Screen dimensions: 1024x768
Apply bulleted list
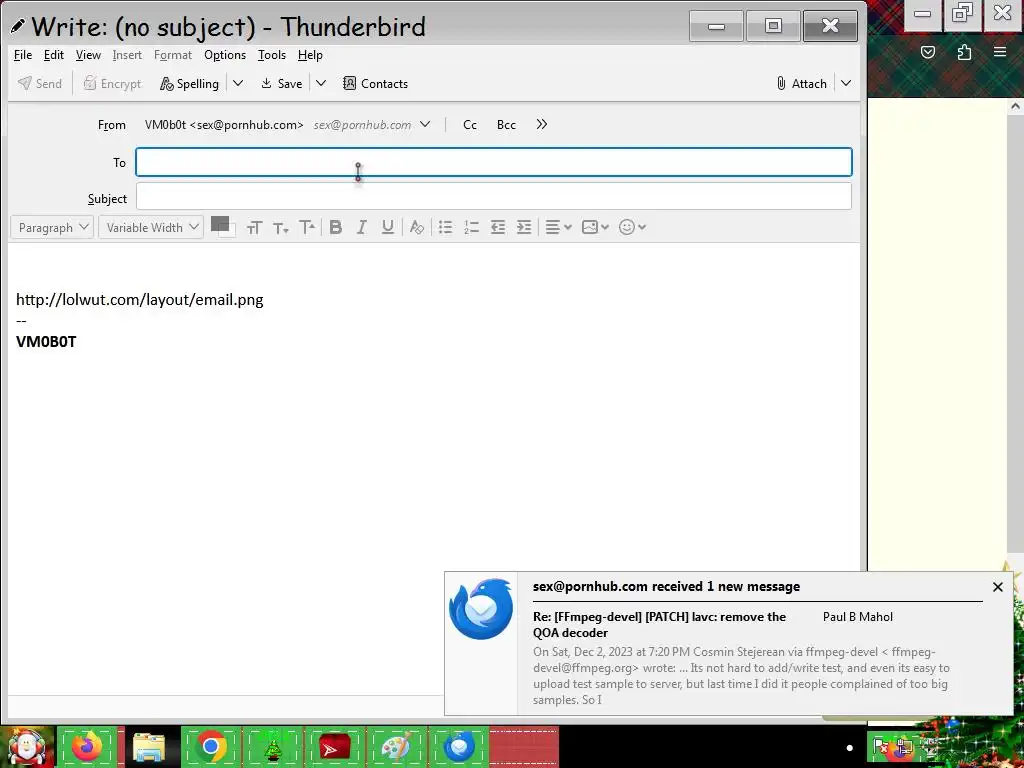point(445,227)
